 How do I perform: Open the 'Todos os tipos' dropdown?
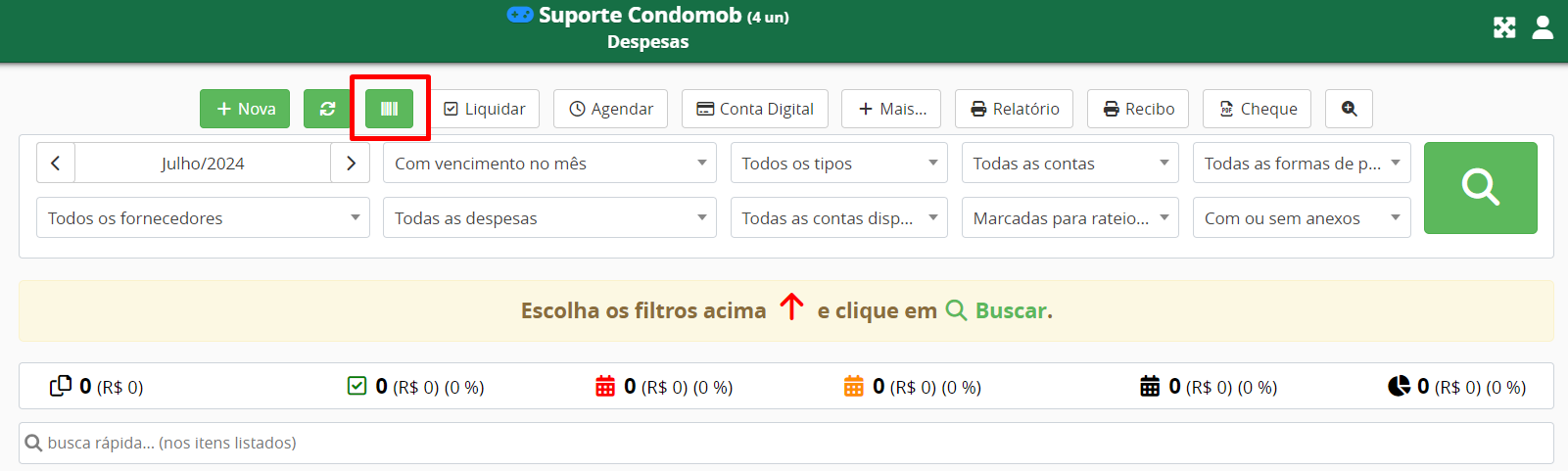click(x=839, y=164)
